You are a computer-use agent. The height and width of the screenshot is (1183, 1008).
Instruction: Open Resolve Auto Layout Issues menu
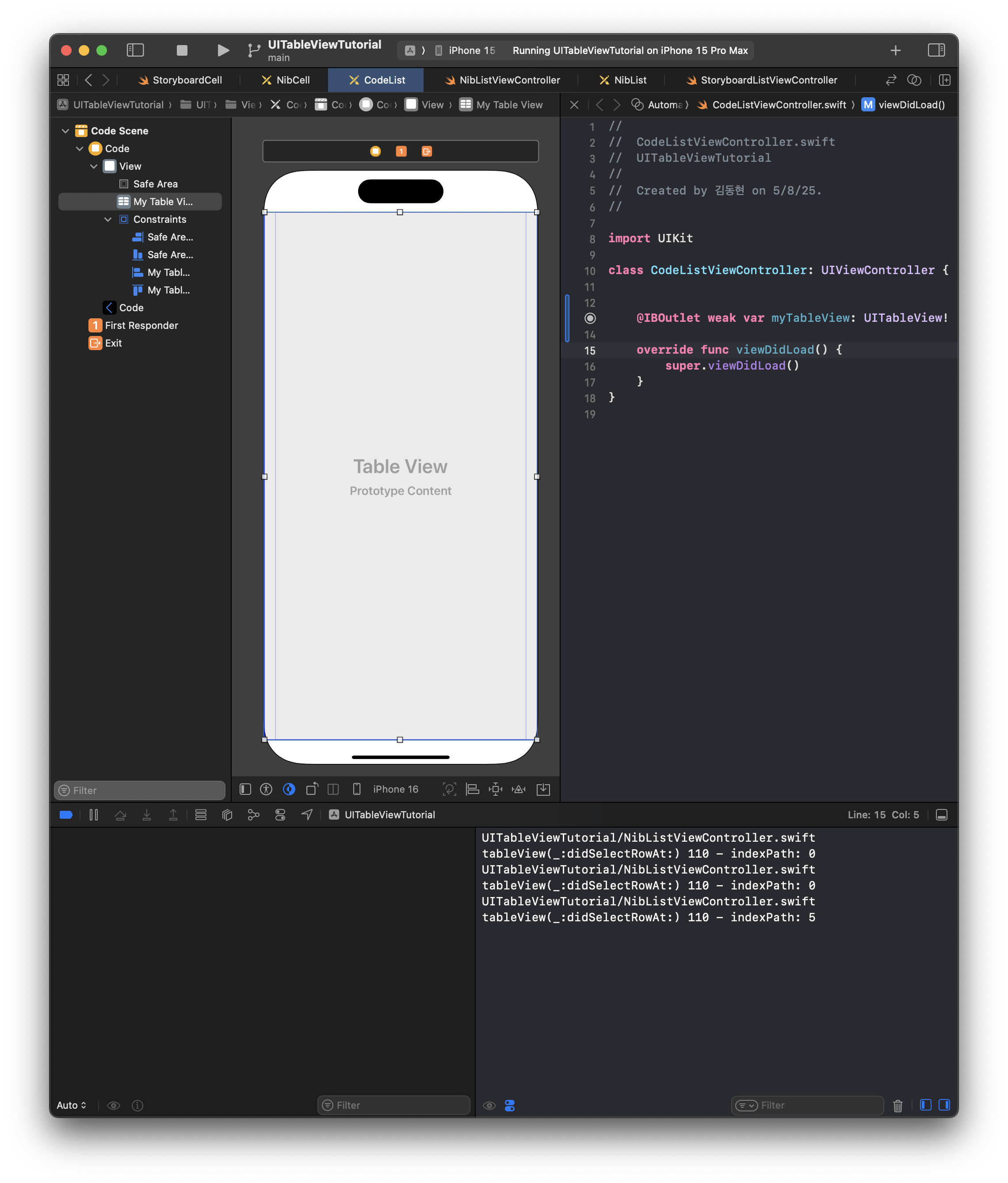point(519,789)
